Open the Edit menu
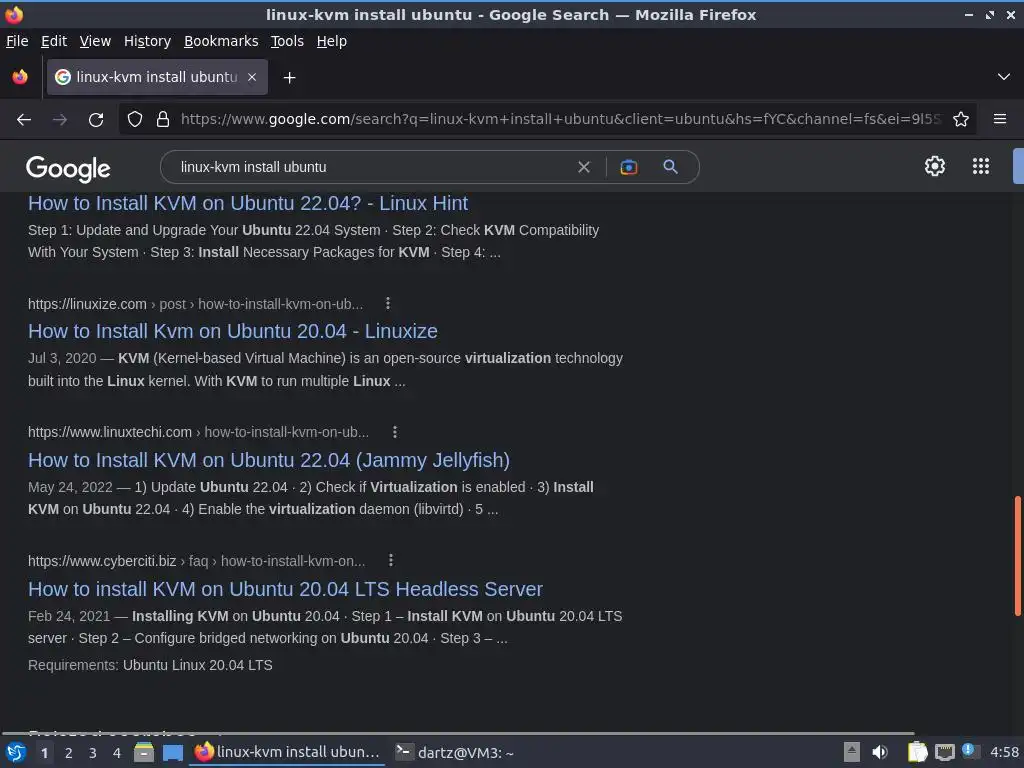The height and width of the screenshot is (768, 1024). coord(54,41)
